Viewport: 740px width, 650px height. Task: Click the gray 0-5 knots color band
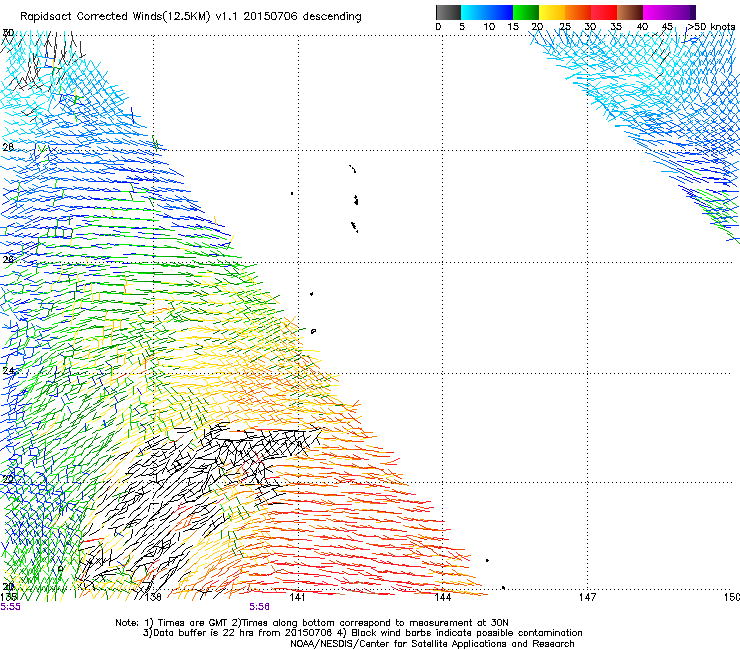pyautogui.click(x=448, y=12)
